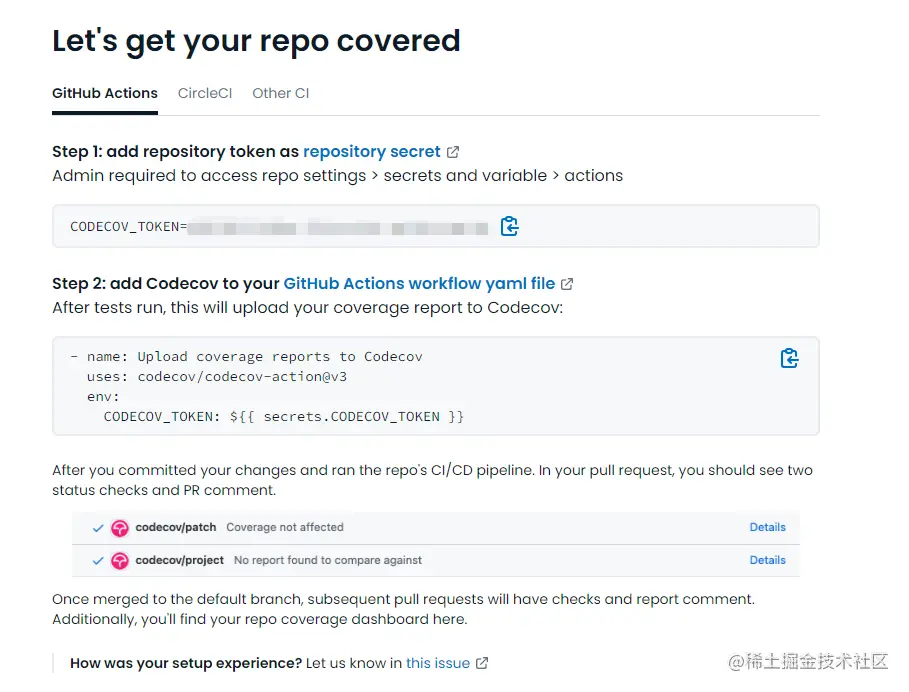View Details for the codecov/project check
Screen dimensions: 909x692
click(x=767, y=560)
